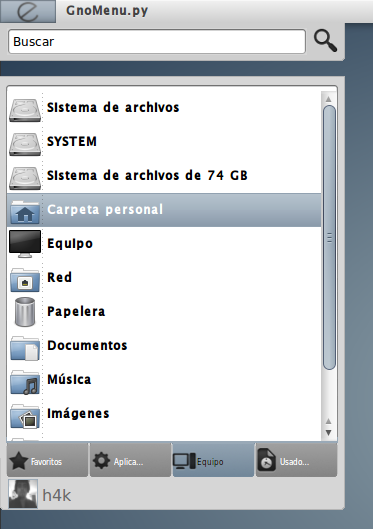Click the magnifying glass search icon

(325, 41)
